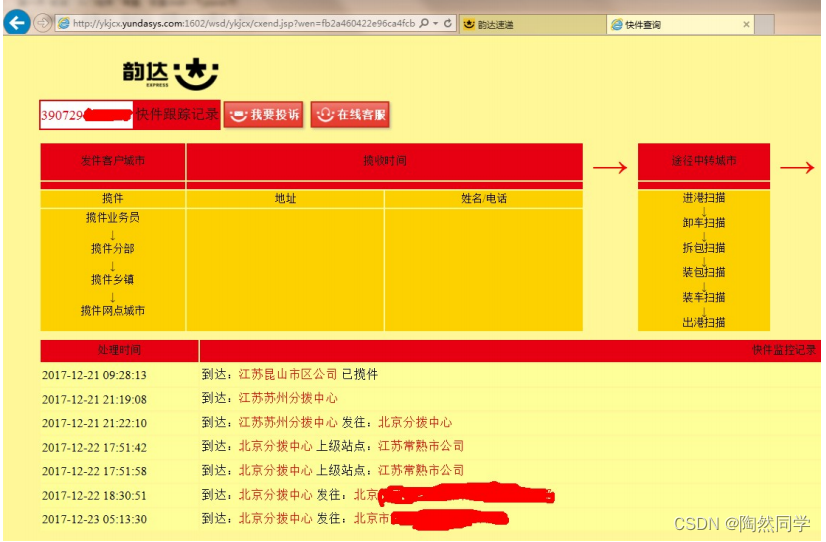Image resolution: width=826 pixels, height=542 pixels.
Task: Open 江苏常熟市公司 link in 17:51:42 row
Action: click(421, 446)
